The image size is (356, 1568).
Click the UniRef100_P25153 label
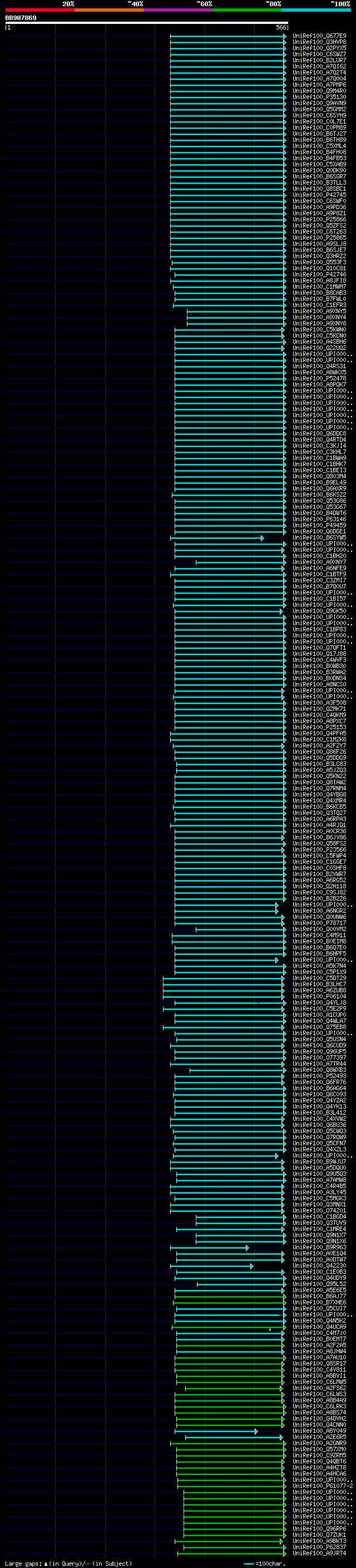pos(319,727)
